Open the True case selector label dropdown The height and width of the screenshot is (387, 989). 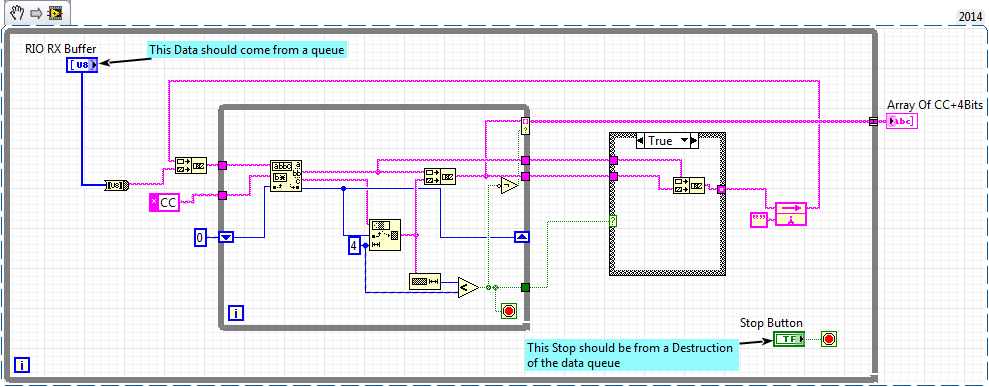click(667, 141)
